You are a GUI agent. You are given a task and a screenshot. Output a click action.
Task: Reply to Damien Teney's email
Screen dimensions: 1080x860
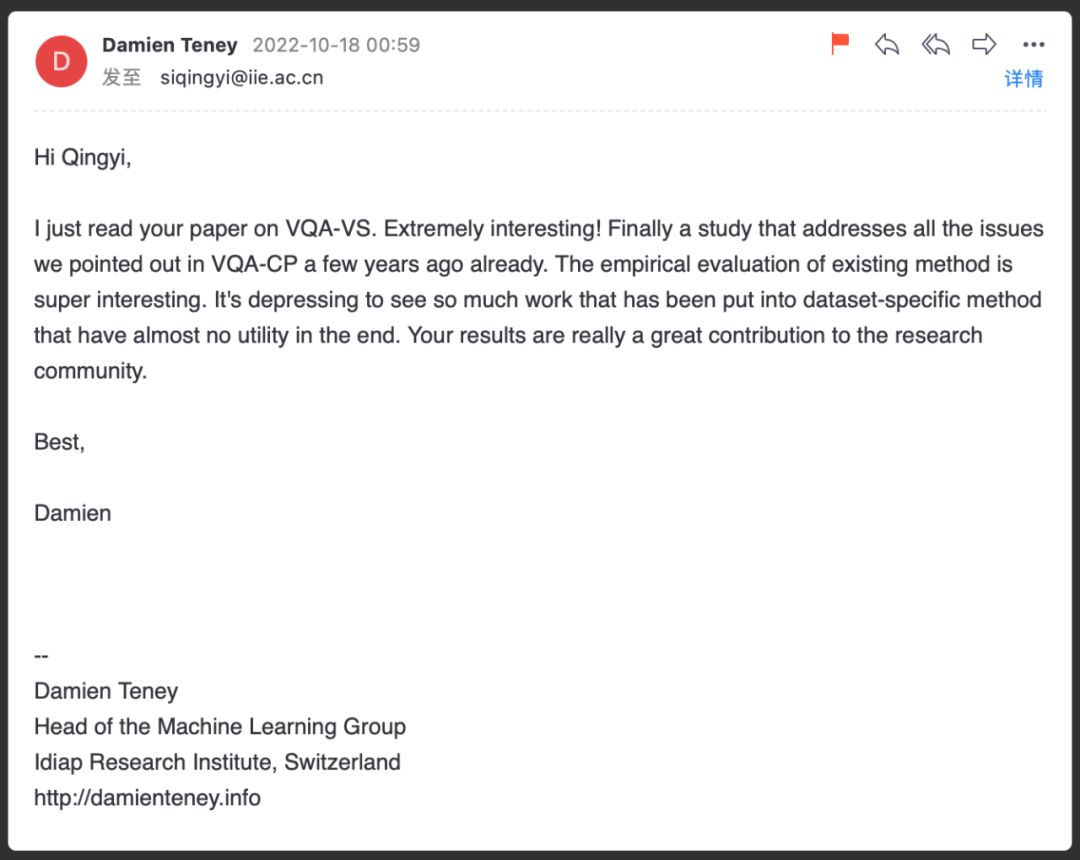point(887,44)
